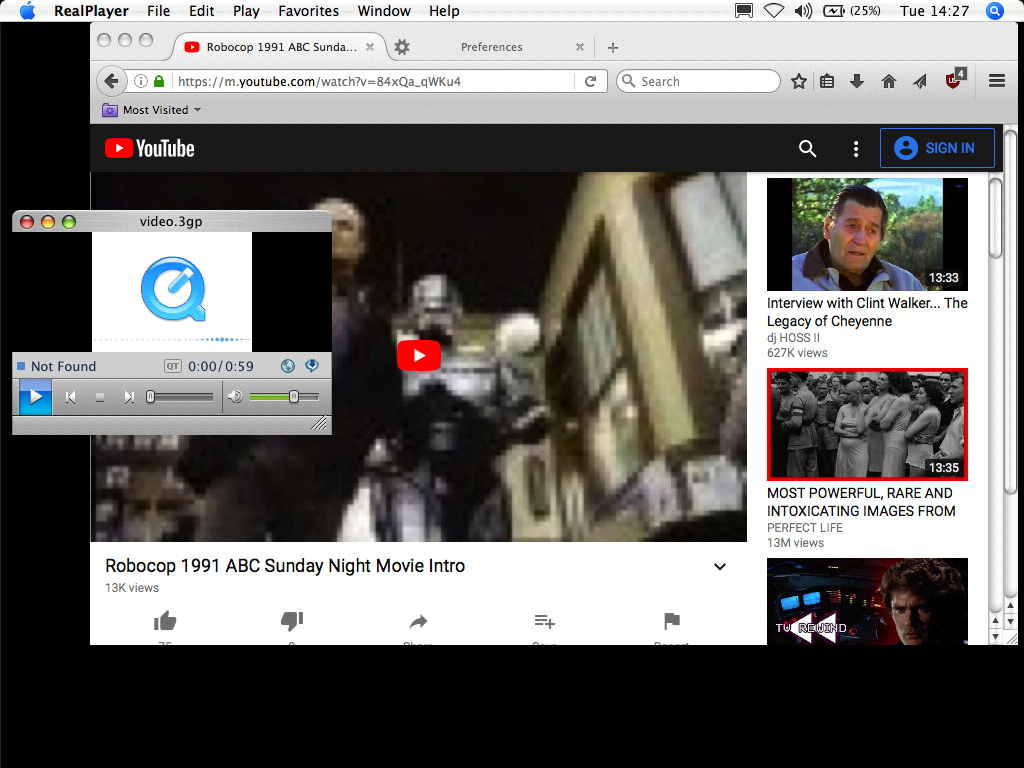
Task: Open a new browser tab with plus
Action: (613, 47)
